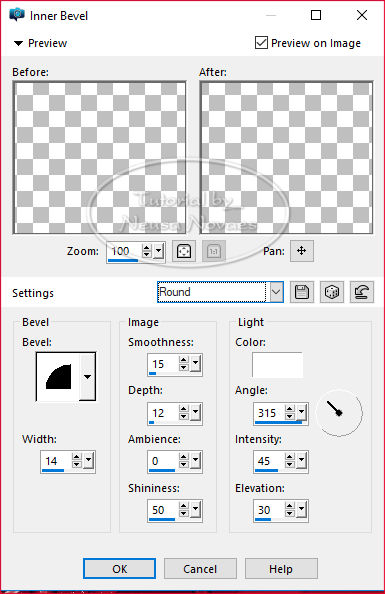The width and height of the screenshot is (385, 594).
Task: Open the Bevel shape dropdown arrow
Action: point(88,377)
